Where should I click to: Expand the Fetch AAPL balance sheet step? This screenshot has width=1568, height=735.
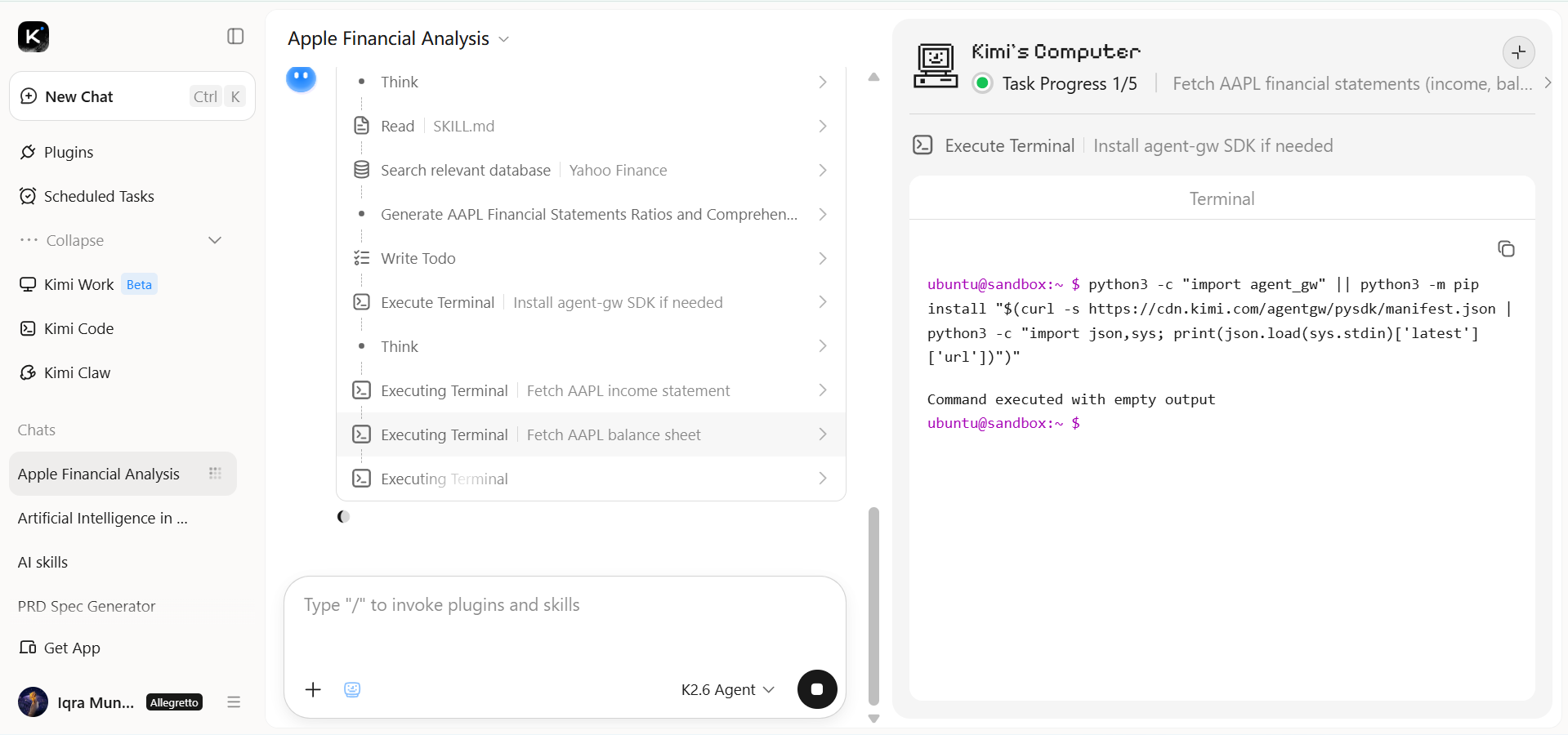coord(592,434)
